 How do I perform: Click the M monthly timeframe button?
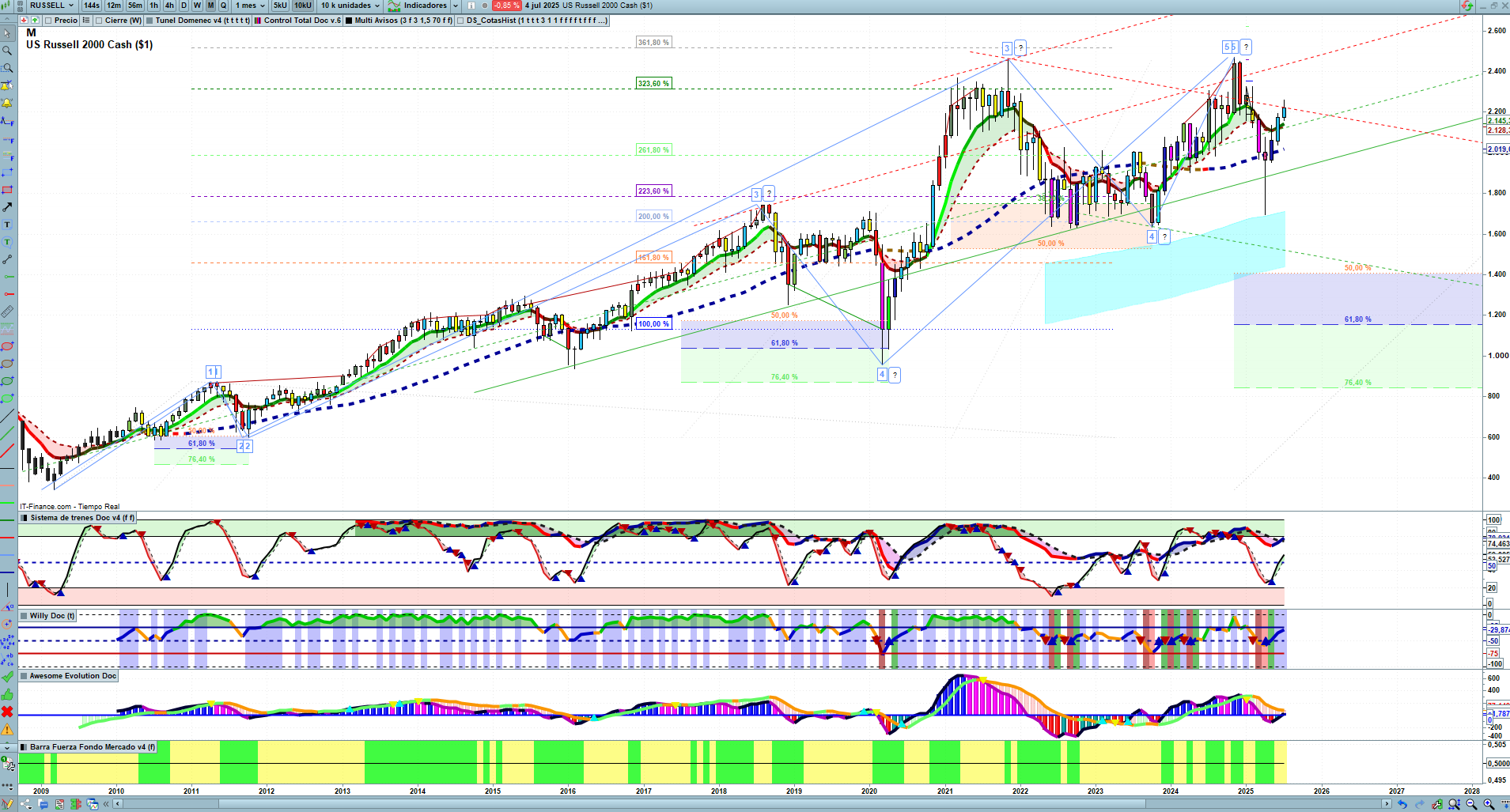coord(210,6)
